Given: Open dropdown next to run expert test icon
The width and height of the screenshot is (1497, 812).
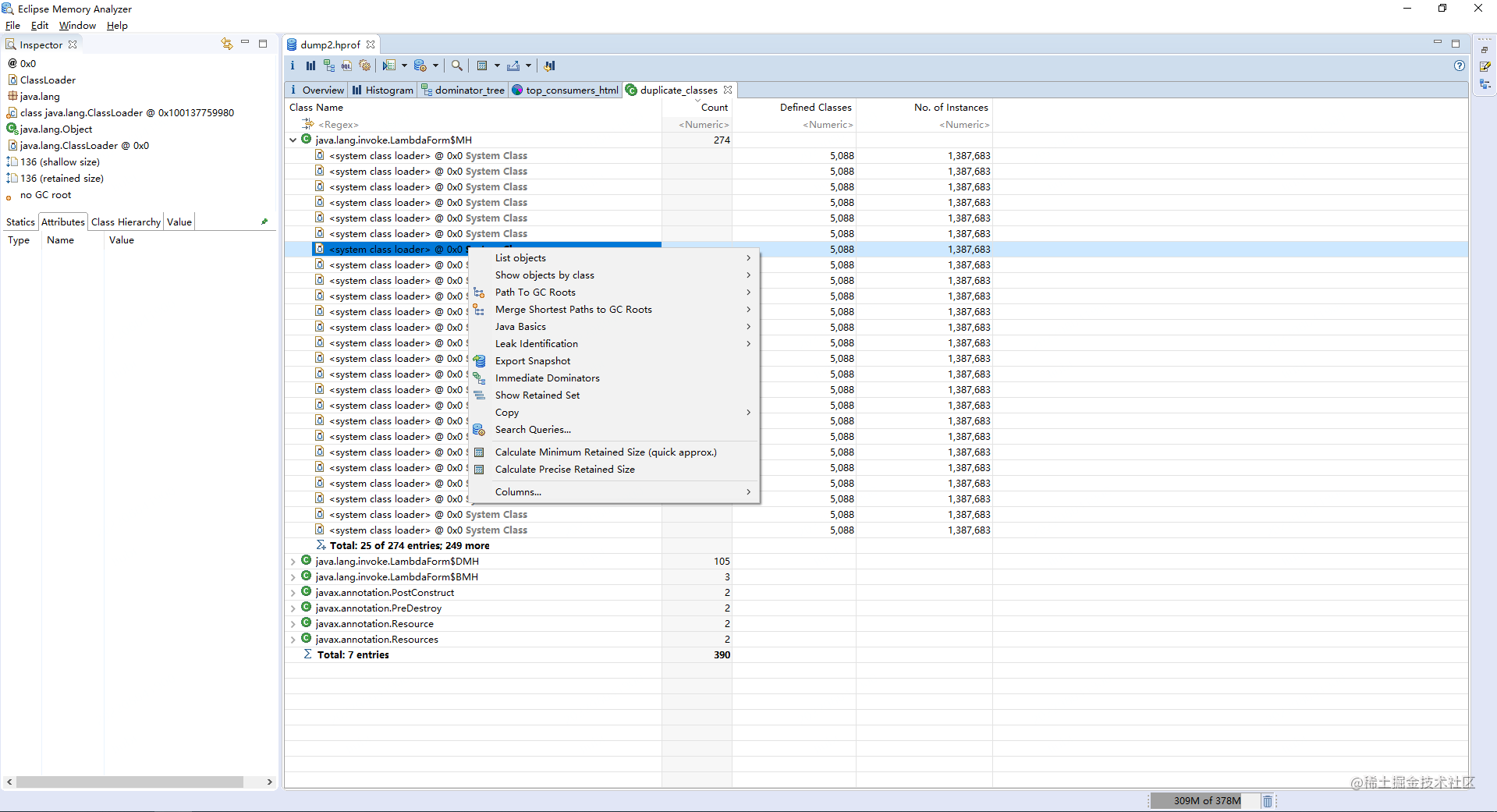Looking at the screenshot, I should click(x=404, y=66).
